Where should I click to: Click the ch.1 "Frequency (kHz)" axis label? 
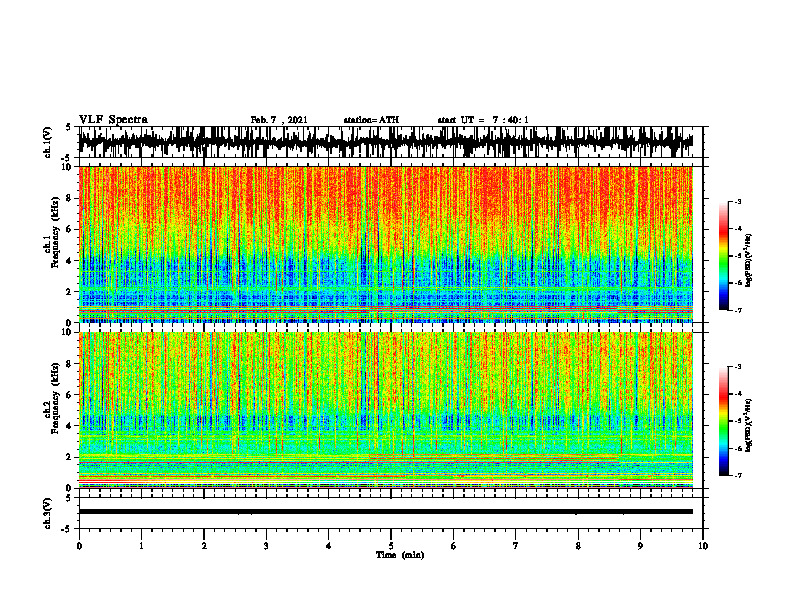(56, 233)
